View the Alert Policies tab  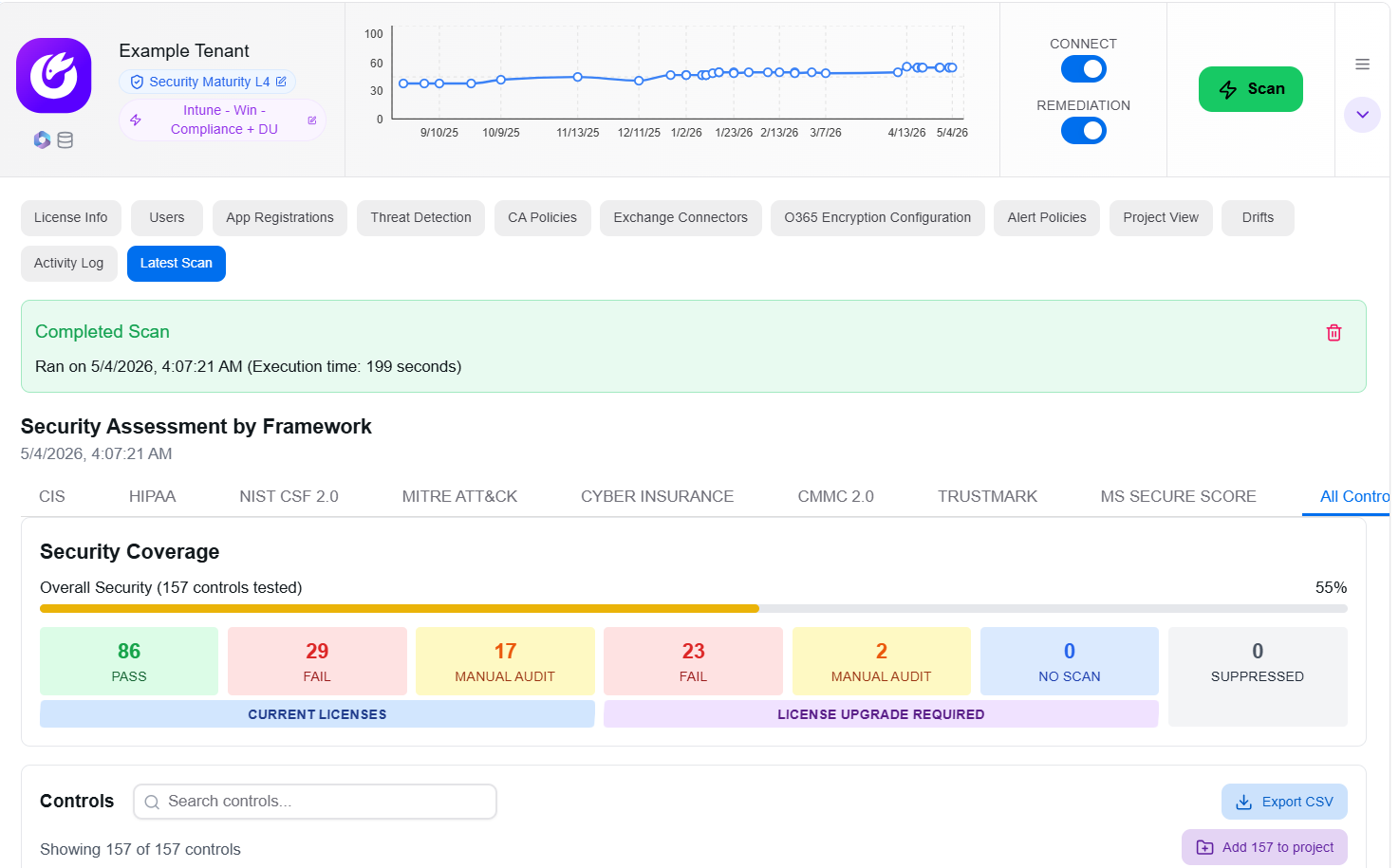1047,218
